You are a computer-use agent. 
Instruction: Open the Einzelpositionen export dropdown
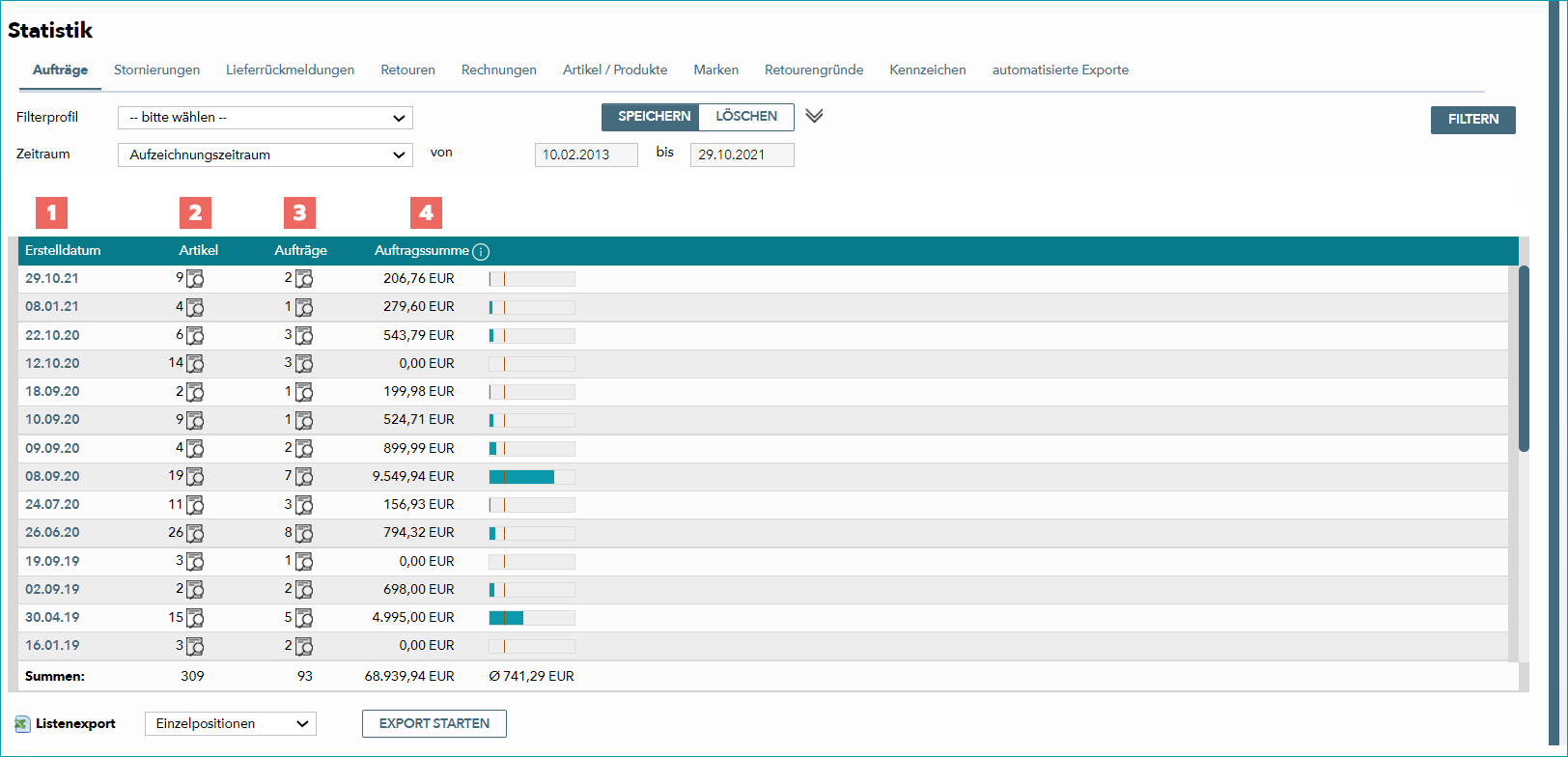(x=231, y=724)
